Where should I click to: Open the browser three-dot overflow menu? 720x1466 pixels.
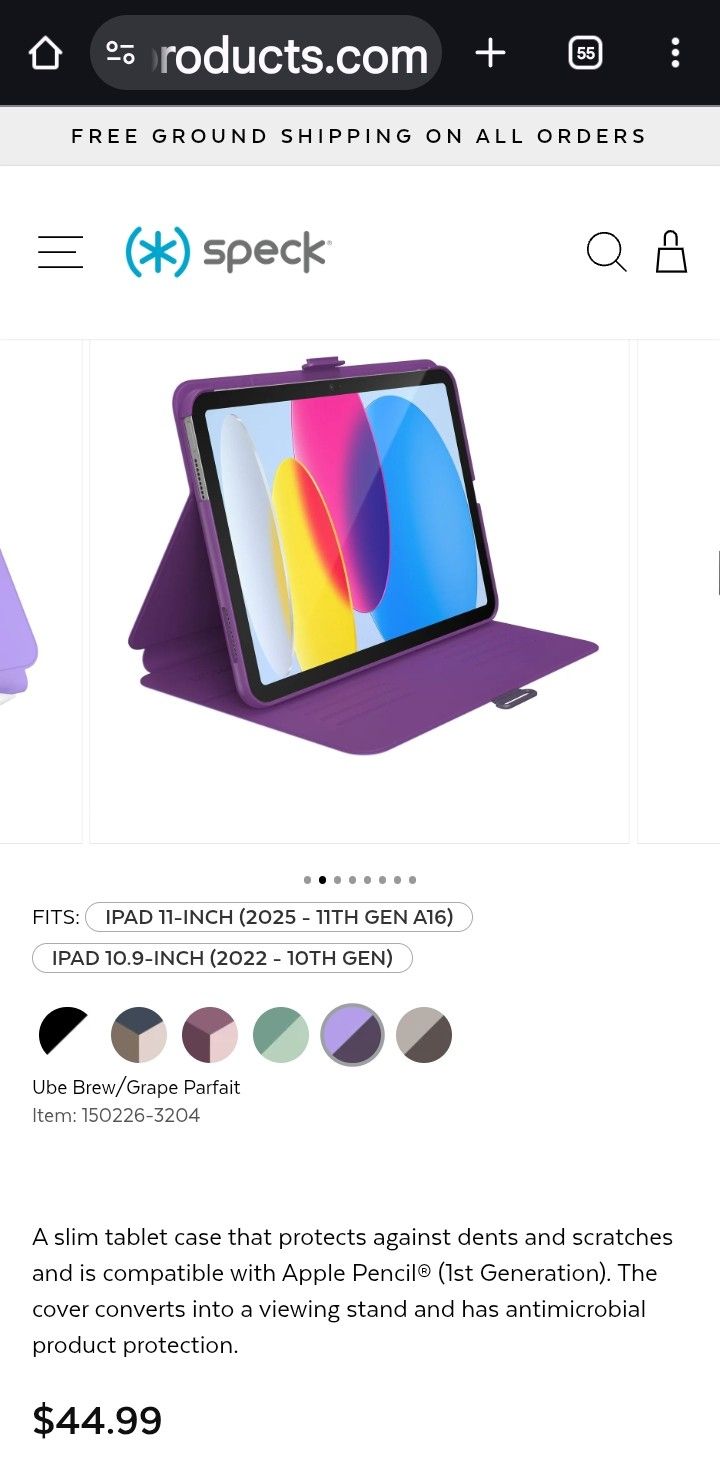(x=675, y=53)
